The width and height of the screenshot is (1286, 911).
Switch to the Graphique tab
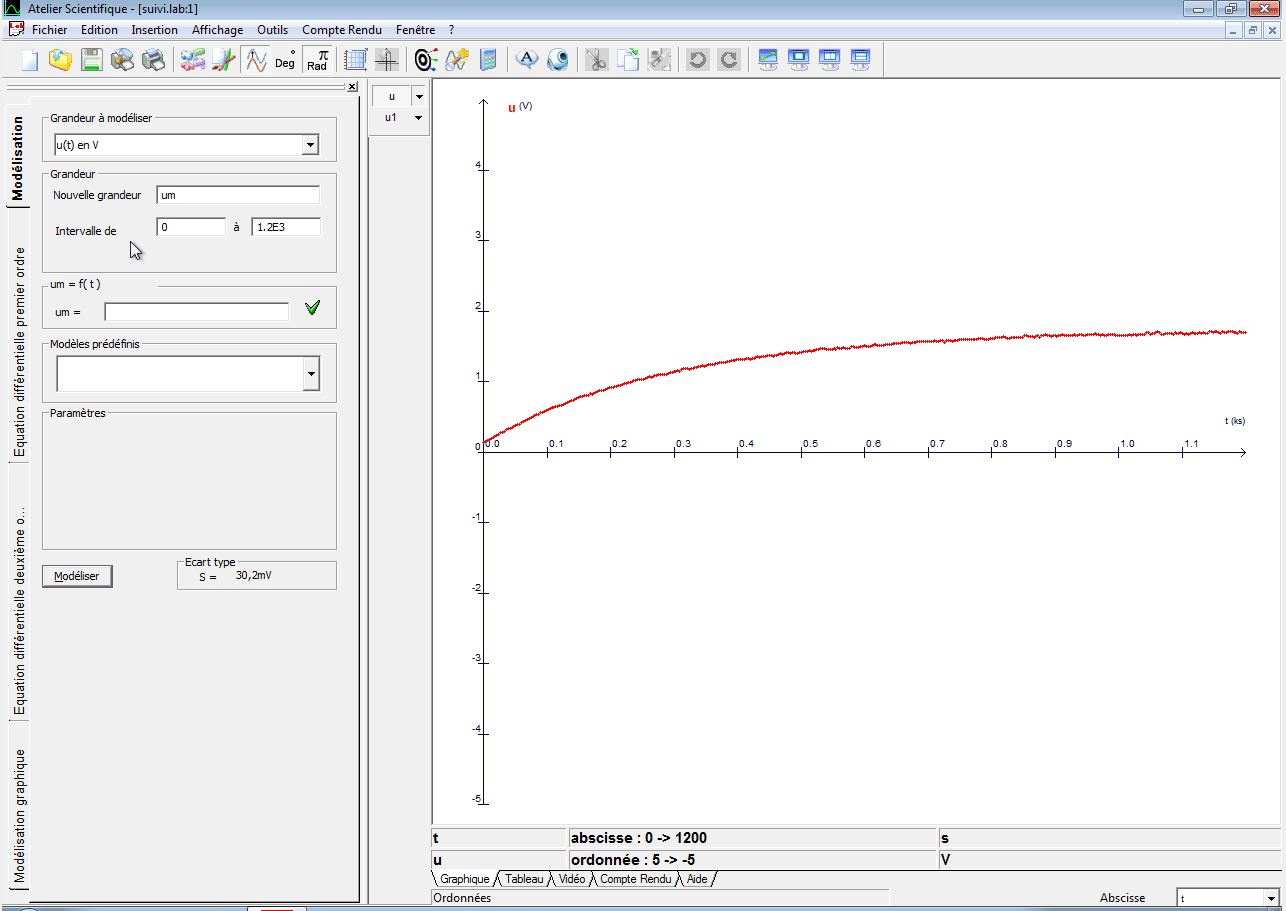tap(465, 879)
